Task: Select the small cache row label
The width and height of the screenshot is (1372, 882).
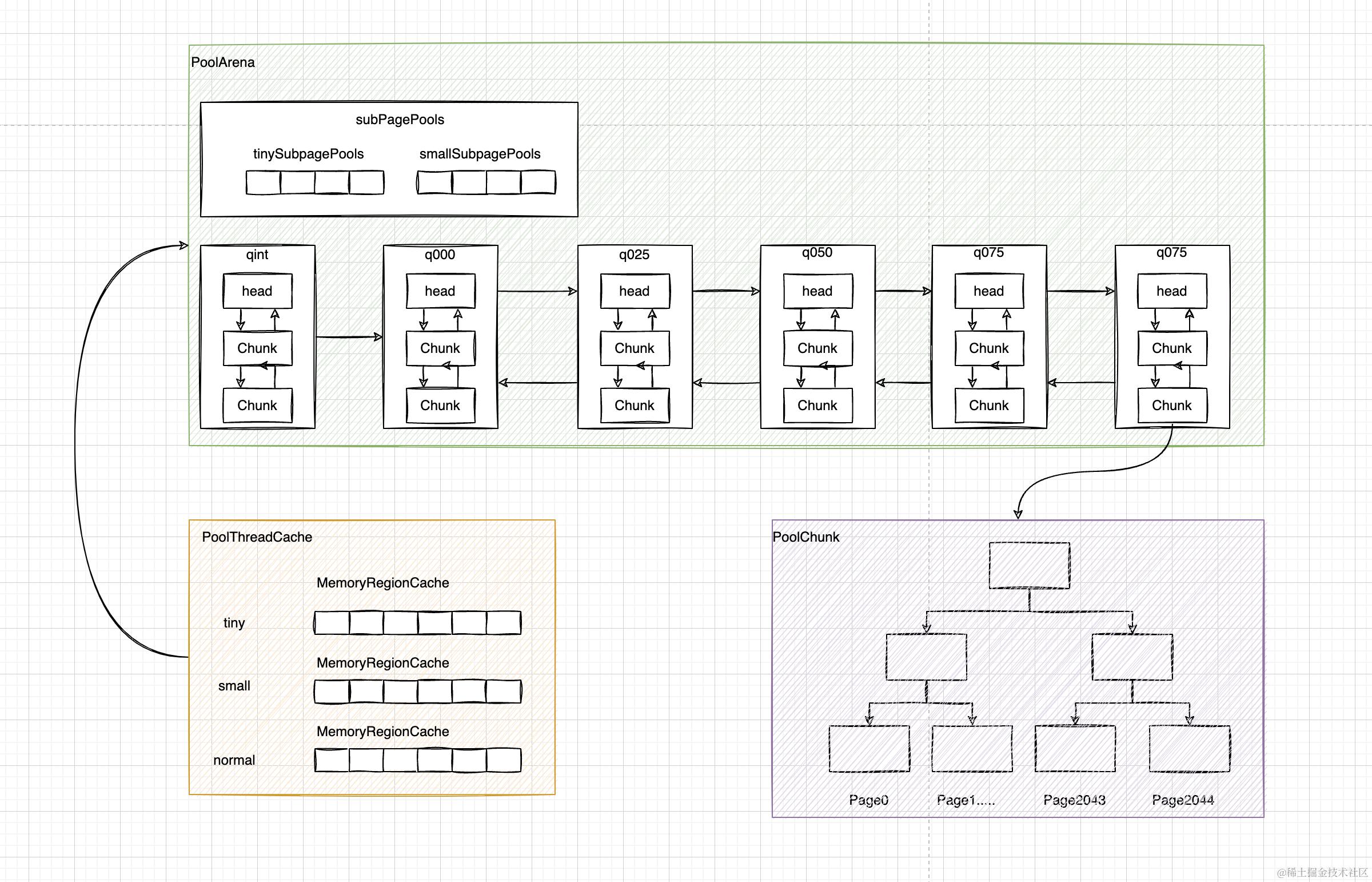Action: pyautogui.click(x=234, y=686)
